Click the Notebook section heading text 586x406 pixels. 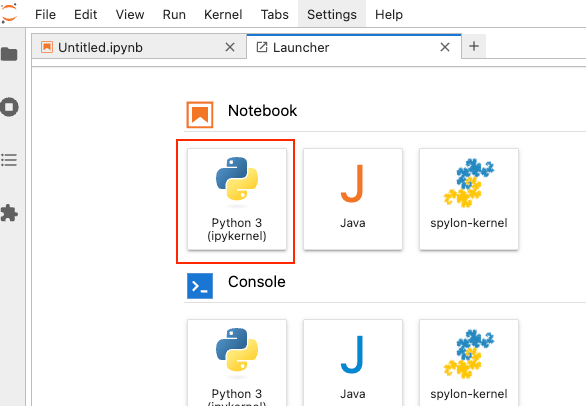pos(262,111)
